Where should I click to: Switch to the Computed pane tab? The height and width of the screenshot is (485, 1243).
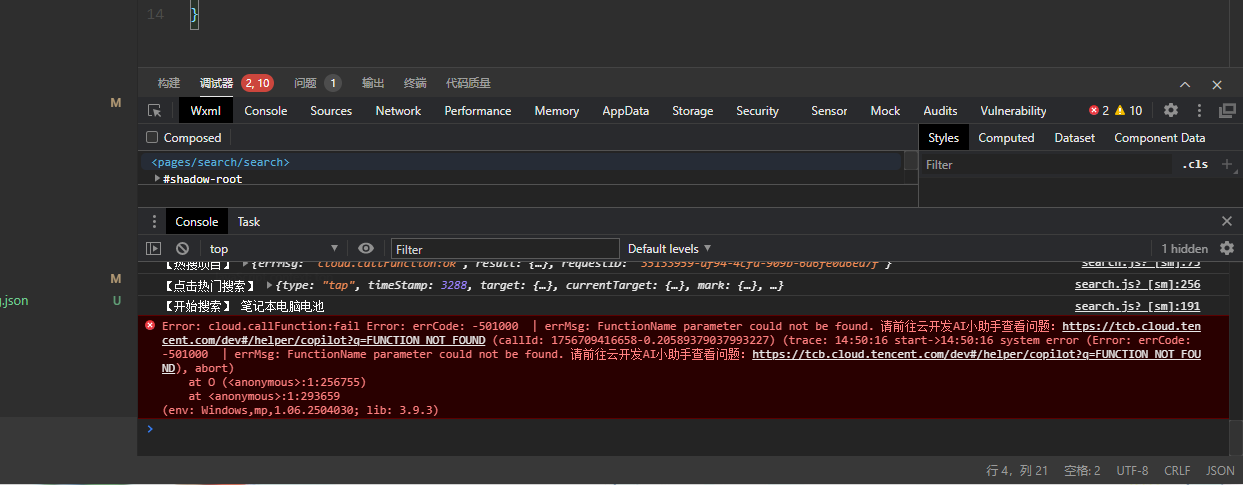1006,138
